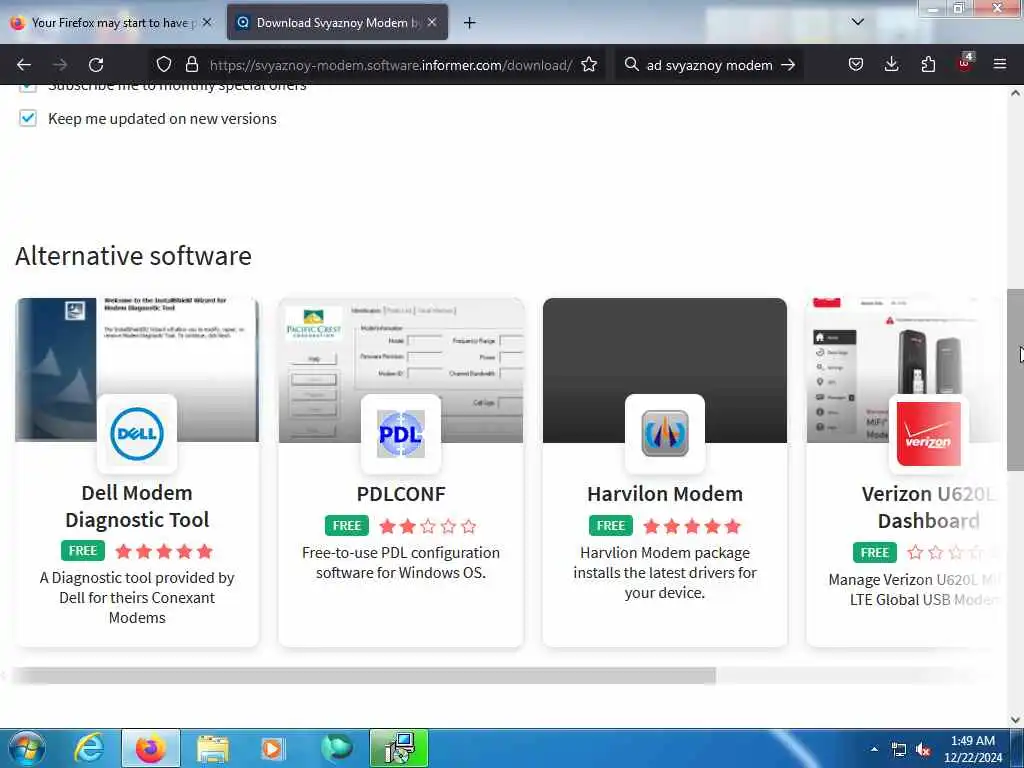Uncheck 'Keep me updated on new versions'
Image resolution: width=1024 pixels, height=768 pixels.
[x=27, y=118]
